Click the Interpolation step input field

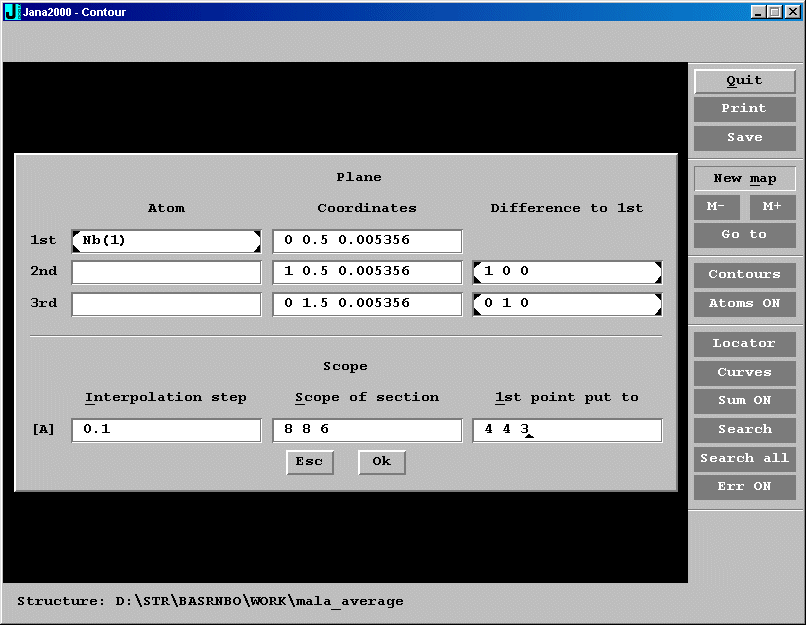[x=166, y=430]
